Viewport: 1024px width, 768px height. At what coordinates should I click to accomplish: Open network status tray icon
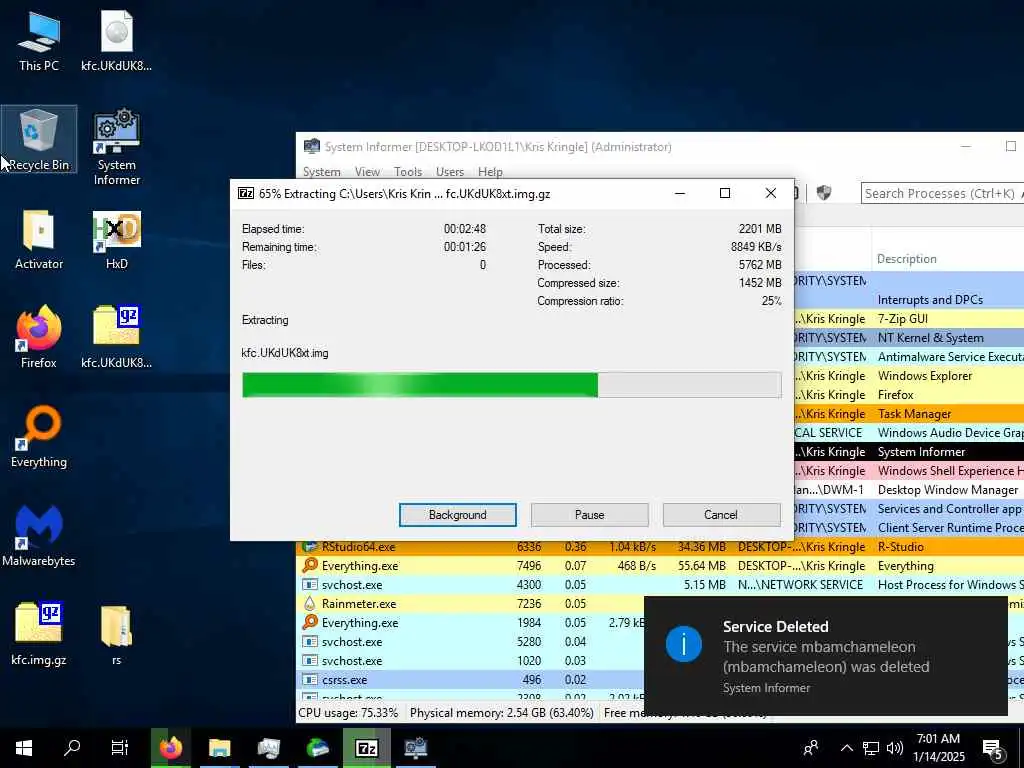click(x=871, y=748)
